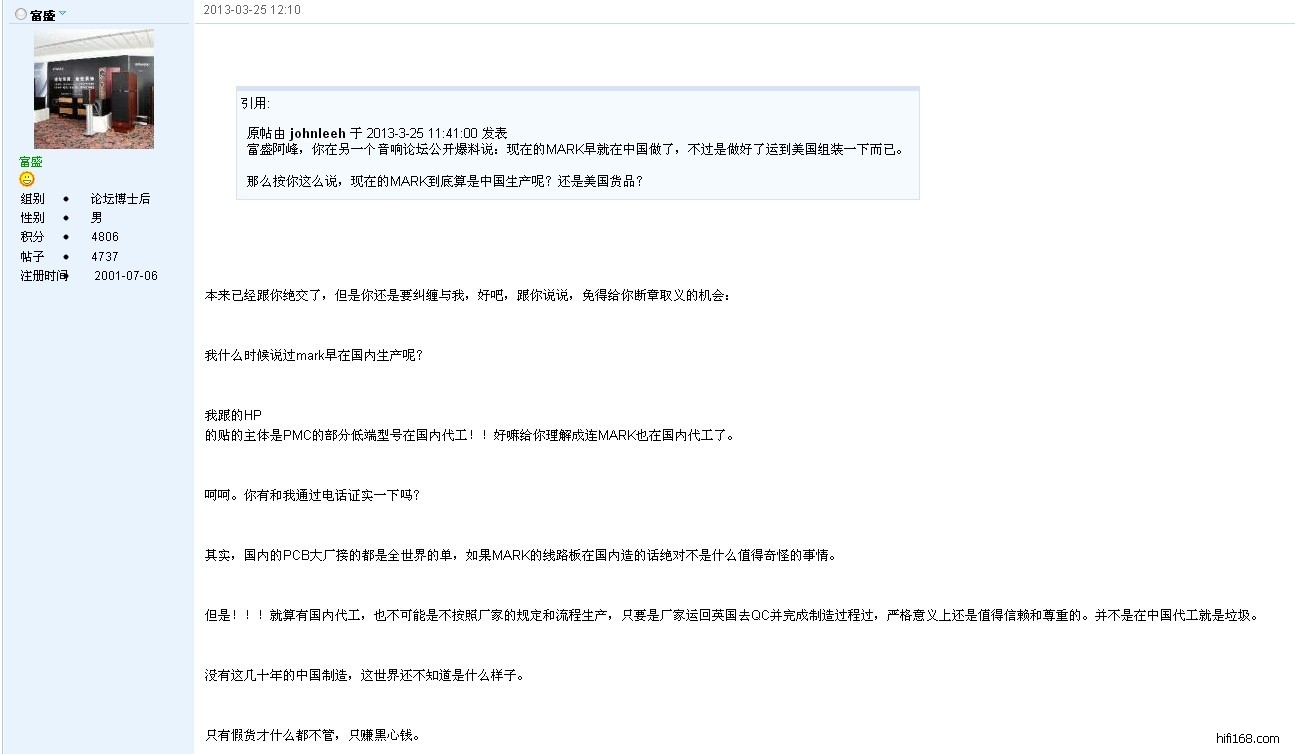The height and width of the screenshot is (754, 1295).
Task: Click the post timestamp 2013-03-25 12:10
Action: coord(252,10)
